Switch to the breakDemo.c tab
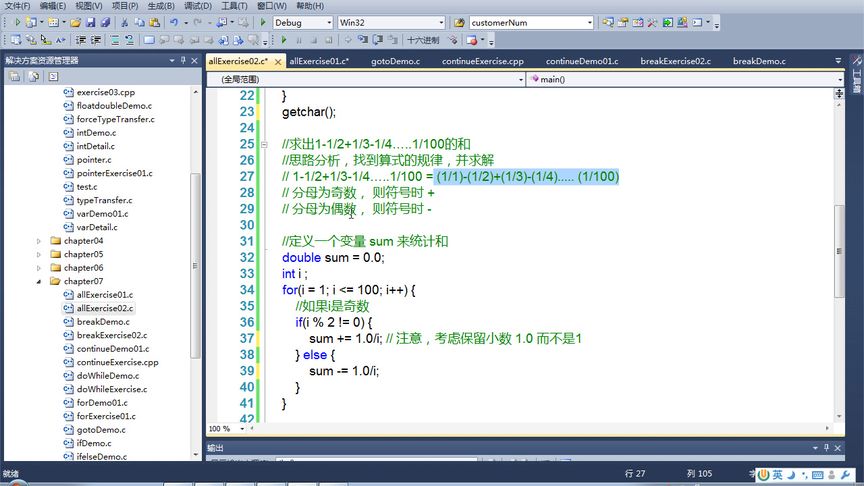Viewport: 864px width, 486px height. 759,61
